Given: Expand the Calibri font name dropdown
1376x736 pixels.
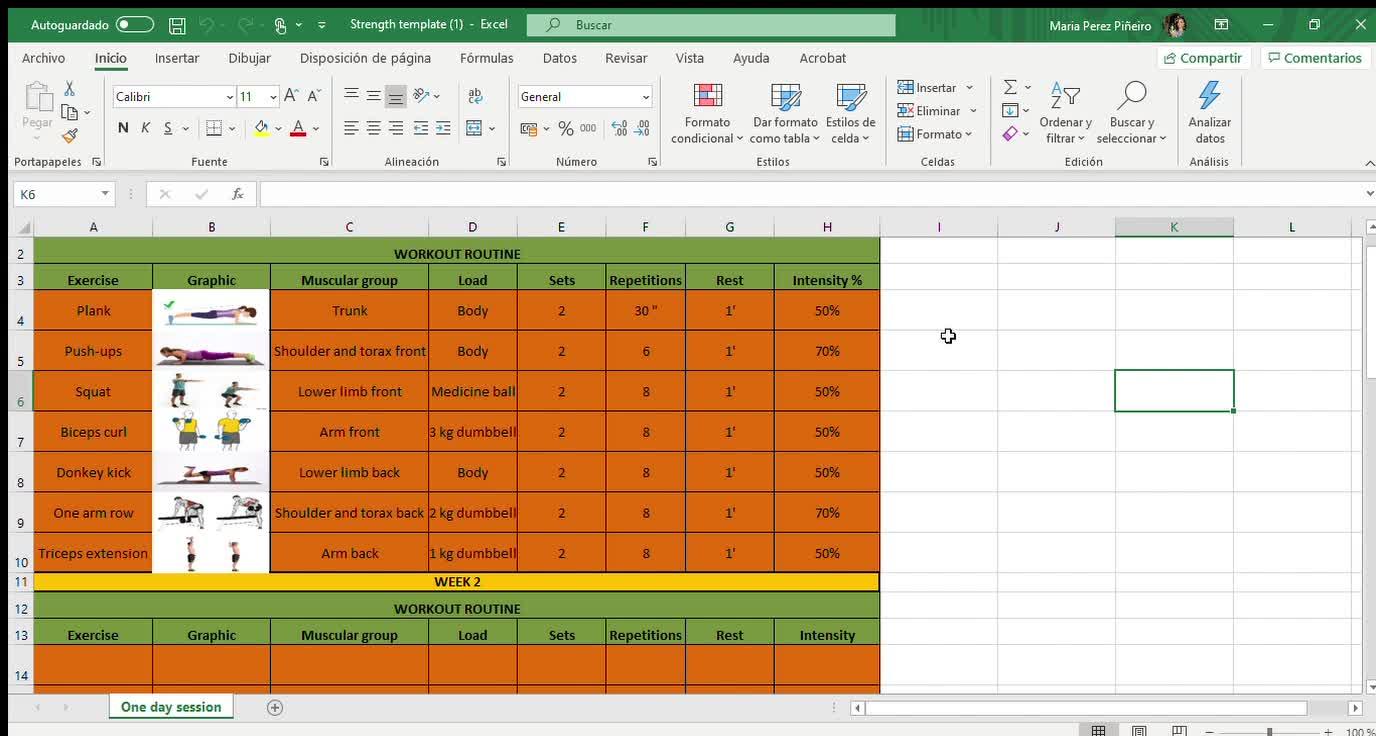Looking at the screenshot, I should coord(229,97).
